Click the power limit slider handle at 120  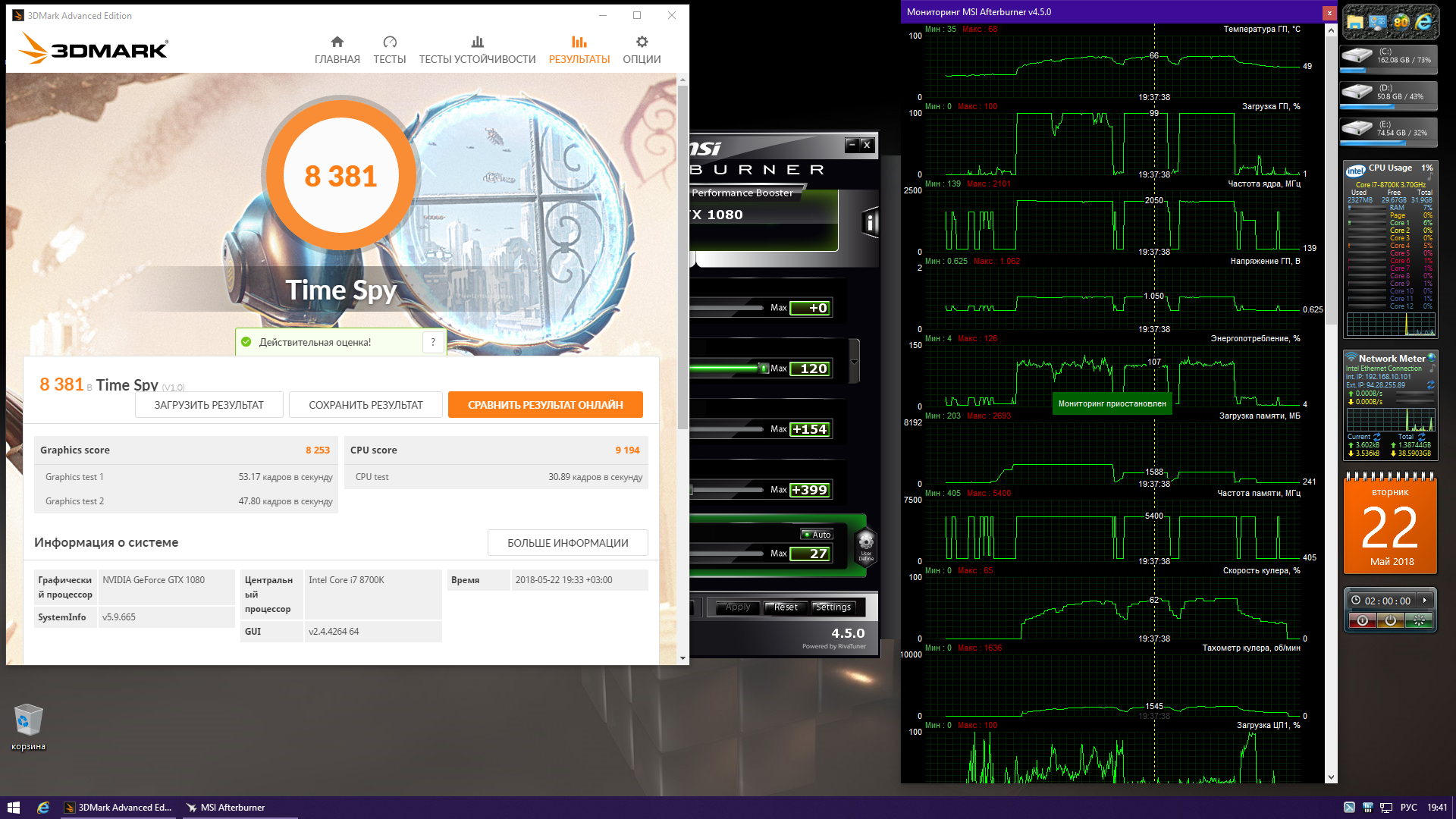coord(763,369)
